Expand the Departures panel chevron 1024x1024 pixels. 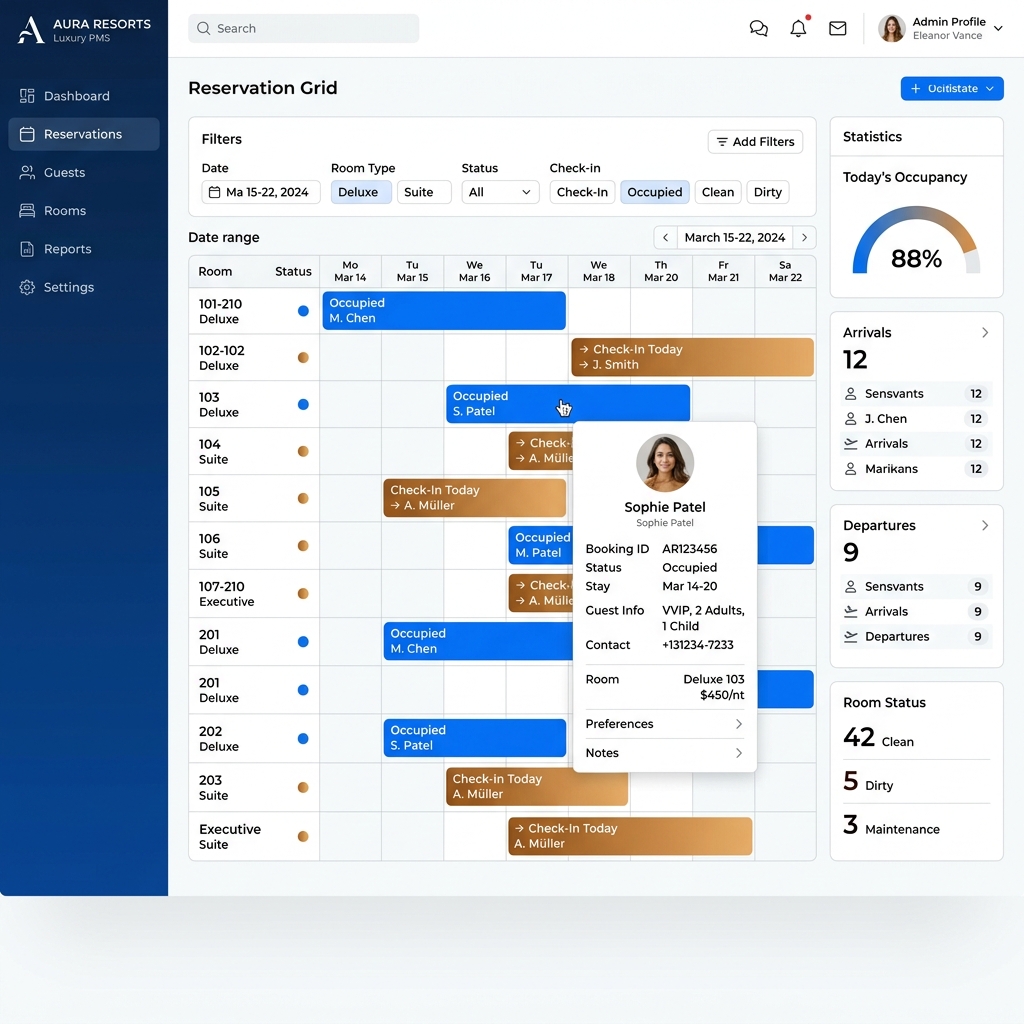(985, 525)
